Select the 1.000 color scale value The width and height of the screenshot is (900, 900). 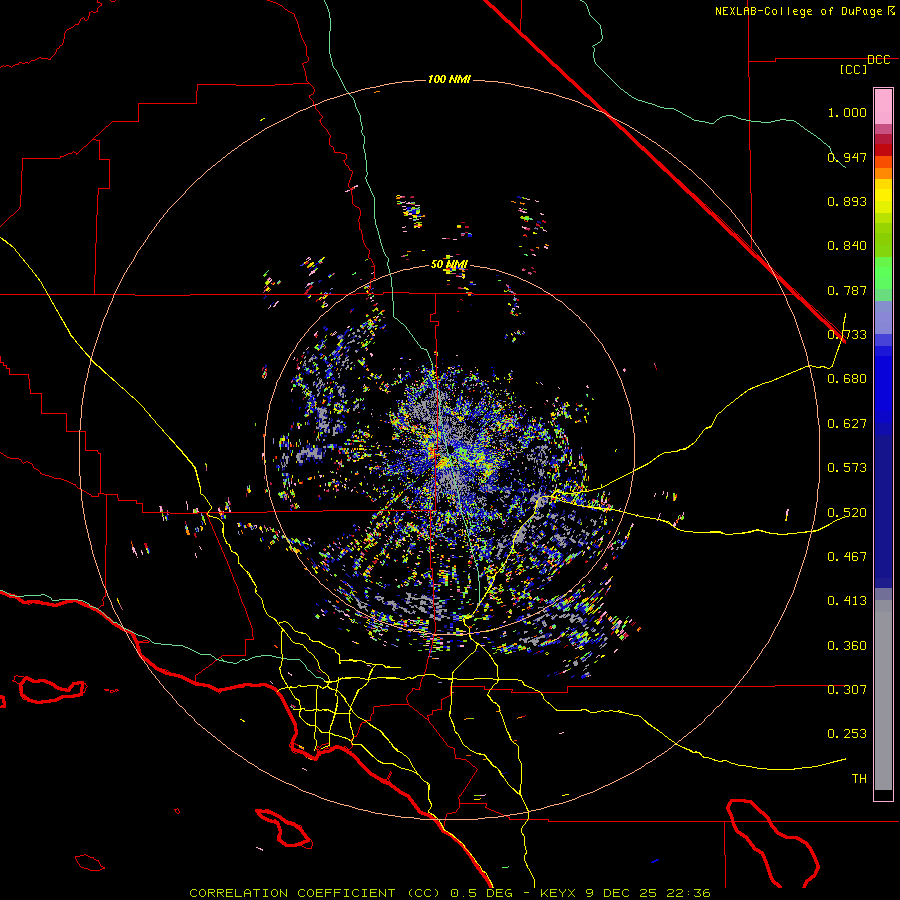pos(847,112)
